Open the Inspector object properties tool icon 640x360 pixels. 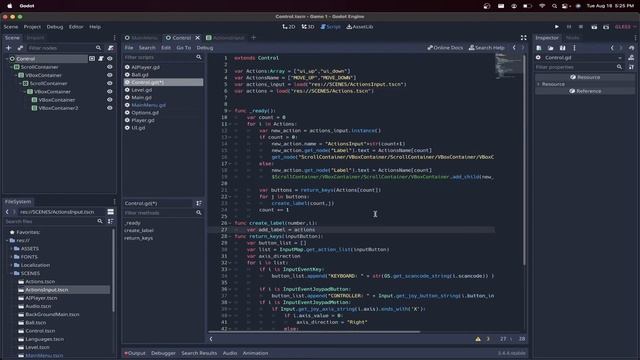[631, 67]
